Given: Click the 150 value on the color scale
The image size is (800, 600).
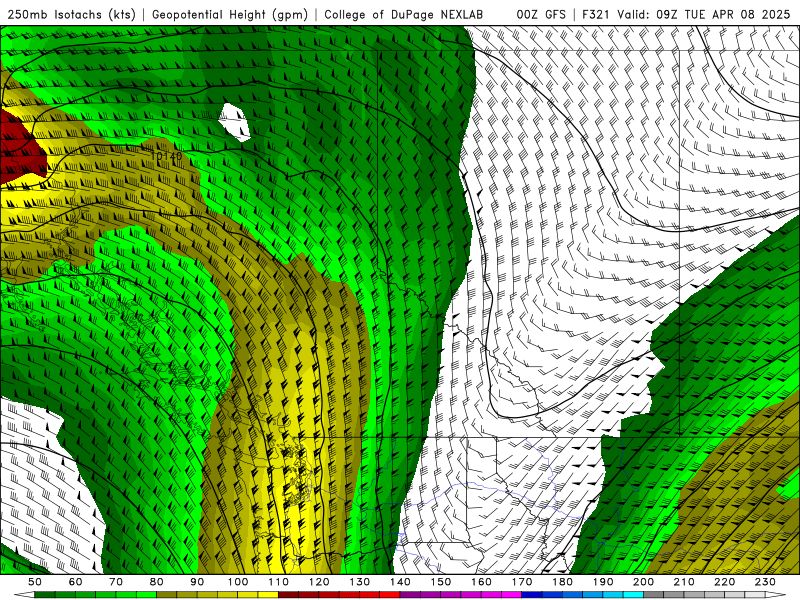Looking at the screenshot, I should [441, 582].
